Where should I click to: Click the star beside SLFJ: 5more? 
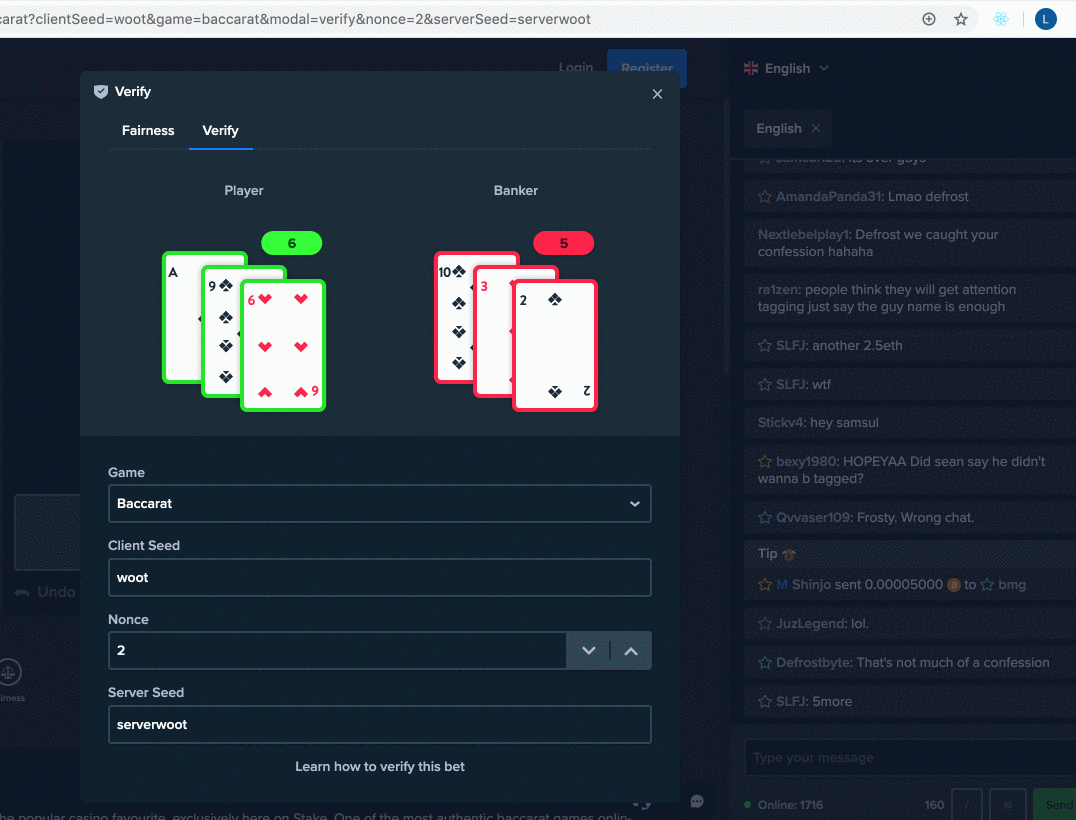coord(764,702)
